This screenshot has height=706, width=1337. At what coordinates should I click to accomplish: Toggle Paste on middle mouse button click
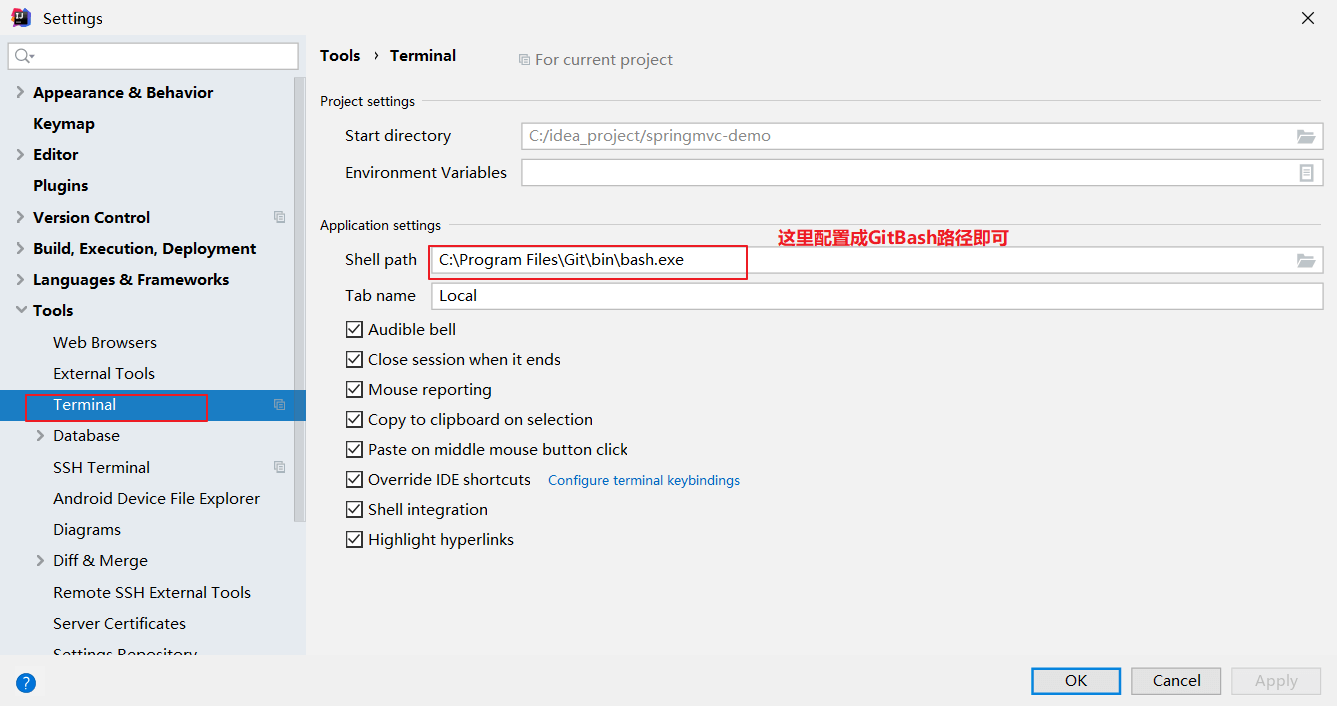354,449
